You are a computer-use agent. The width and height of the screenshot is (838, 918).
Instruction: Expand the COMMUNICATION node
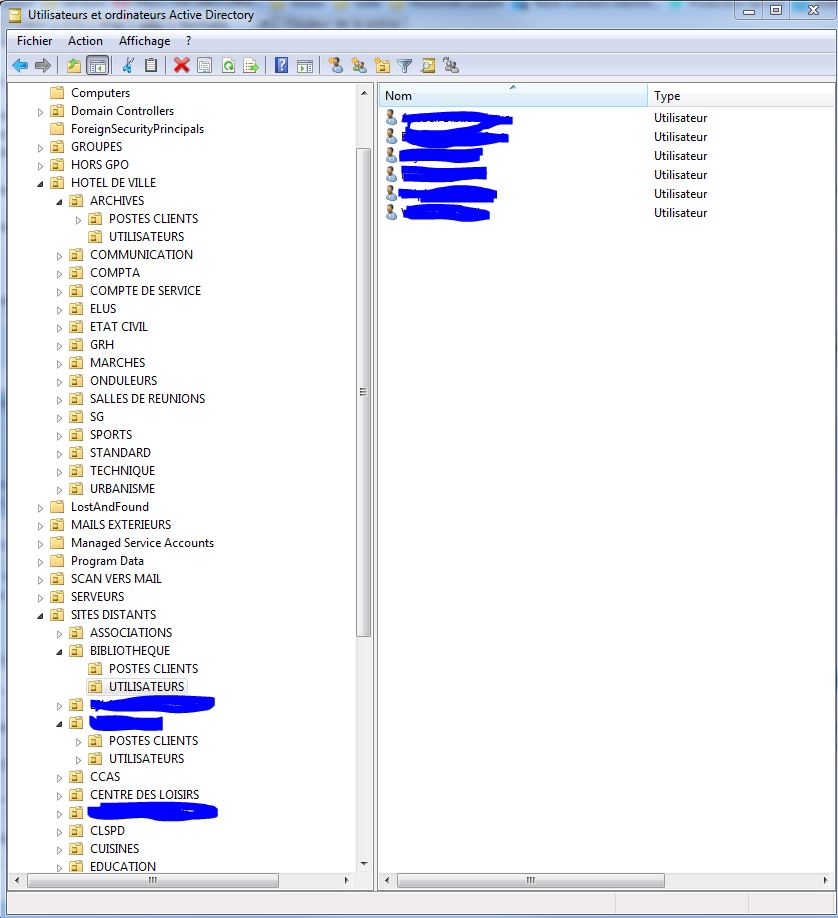click(x=59, y=256)
